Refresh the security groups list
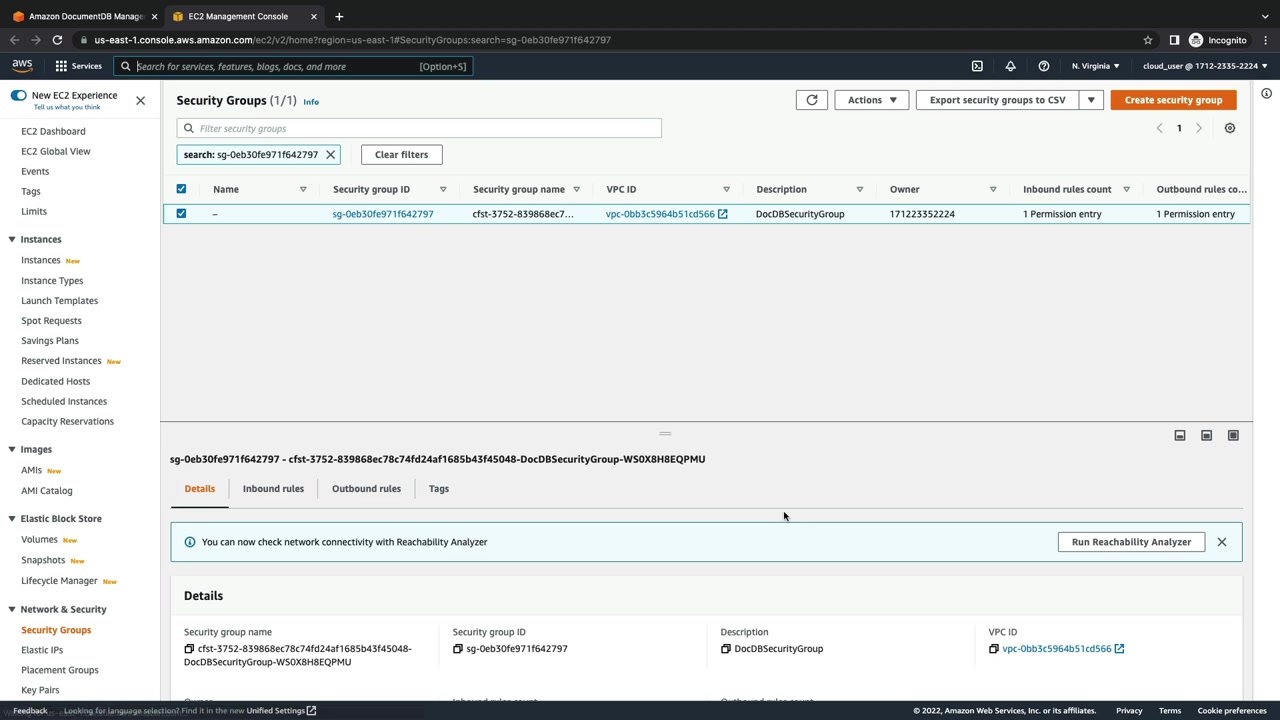 [812, 100]
